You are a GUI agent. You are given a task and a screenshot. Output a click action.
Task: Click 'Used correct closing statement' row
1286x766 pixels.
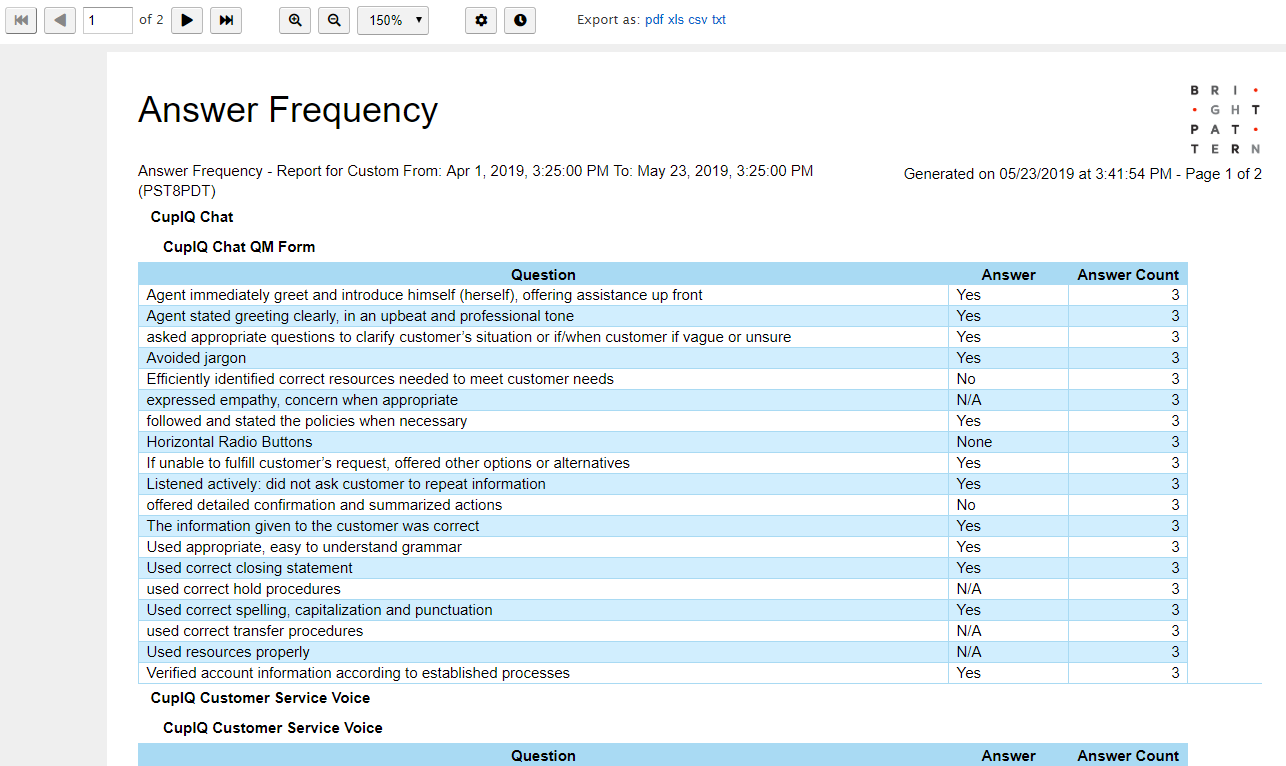pos(663,568)
